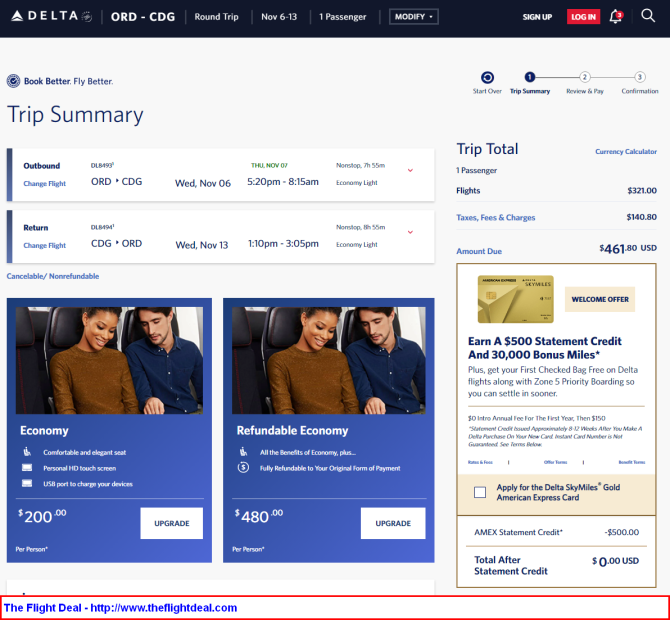Click the HD touch screen icon
Image resolution: width=670 pixels, height=620 pixels.
click(x=27, y=467)
